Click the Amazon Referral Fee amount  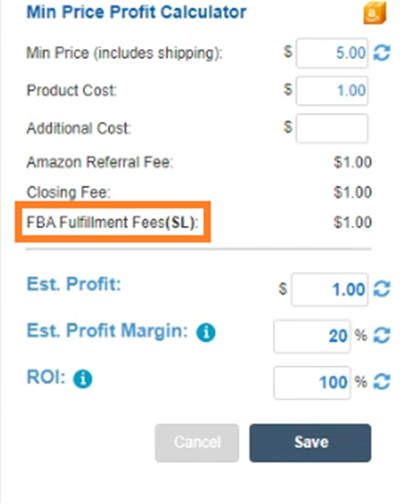point(353,162)
